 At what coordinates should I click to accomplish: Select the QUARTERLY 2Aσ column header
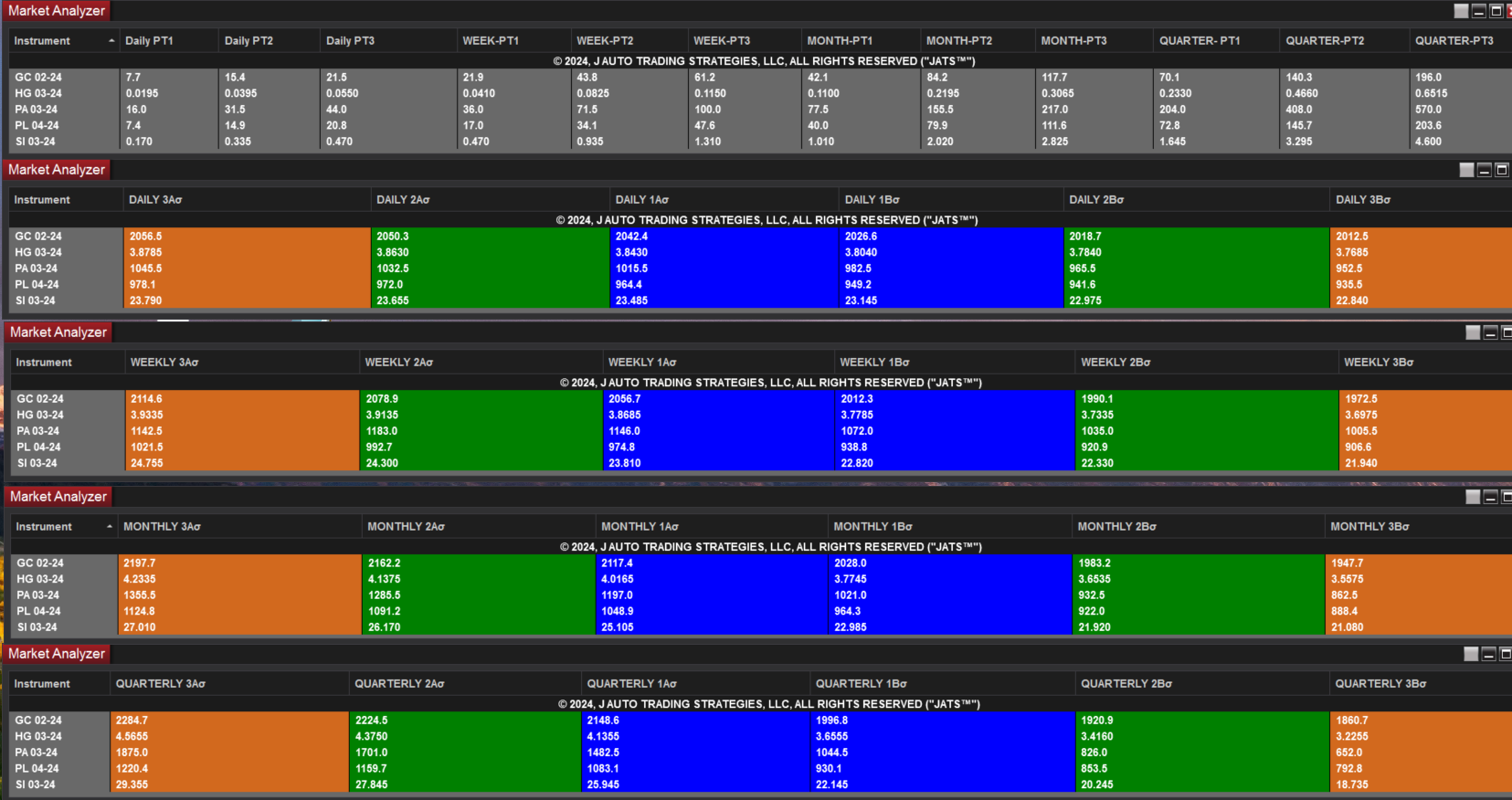(465, 684)
